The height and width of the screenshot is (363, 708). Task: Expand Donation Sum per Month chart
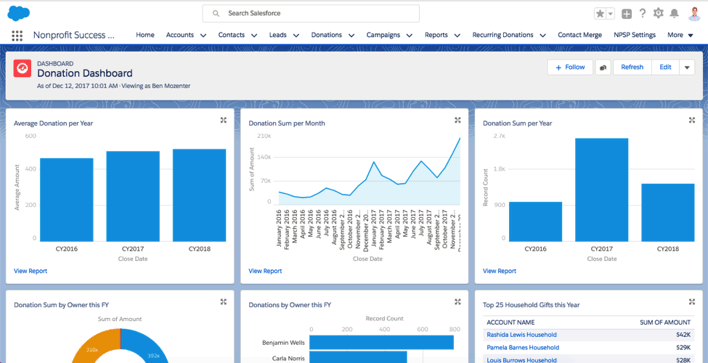click(457, 120)
